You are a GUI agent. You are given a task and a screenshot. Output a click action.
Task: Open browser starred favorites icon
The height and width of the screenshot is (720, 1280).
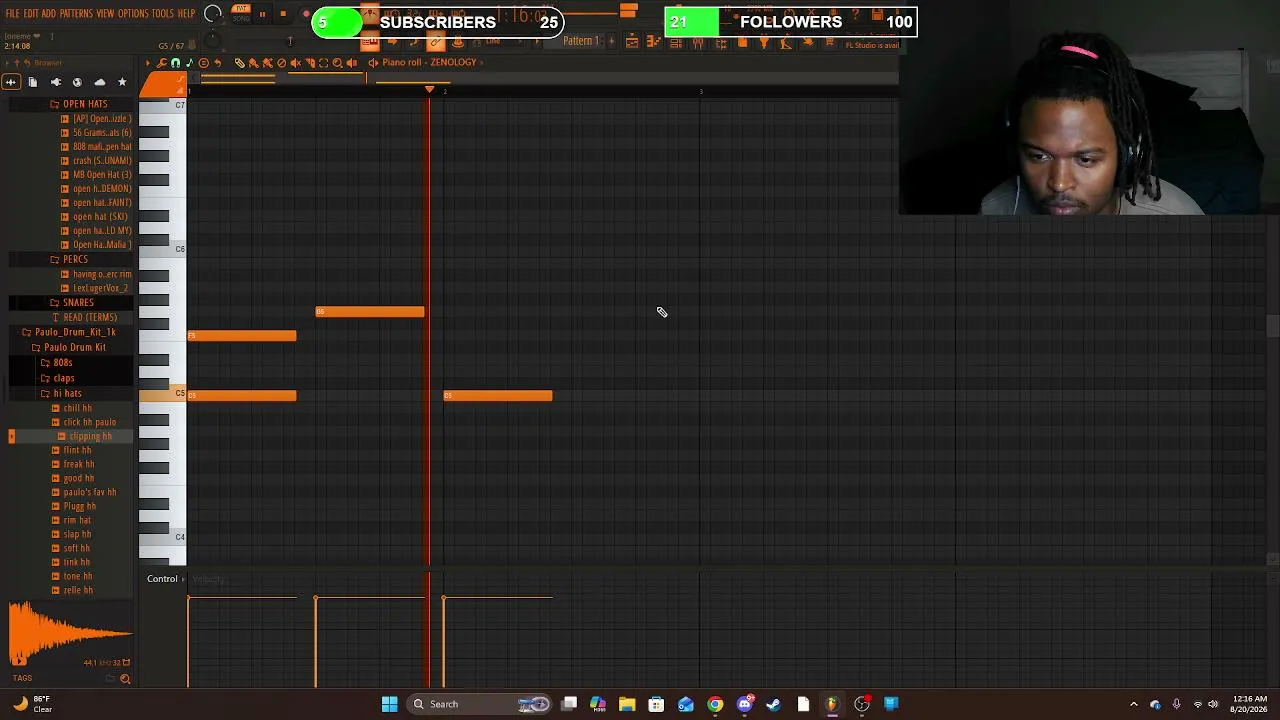tap(122, 82)
